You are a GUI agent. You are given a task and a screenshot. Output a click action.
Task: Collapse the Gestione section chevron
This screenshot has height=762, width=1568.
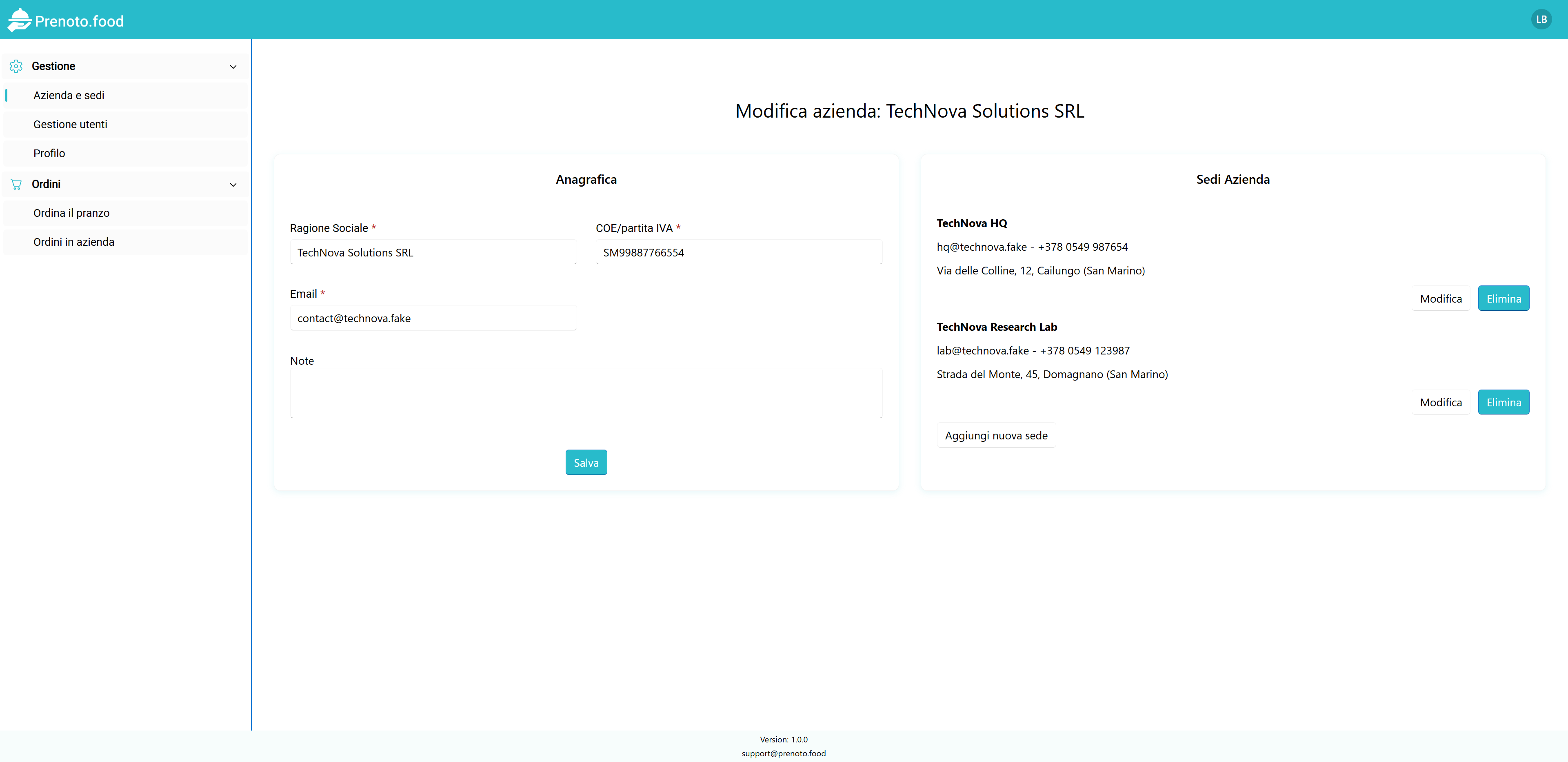click(233, 67)
